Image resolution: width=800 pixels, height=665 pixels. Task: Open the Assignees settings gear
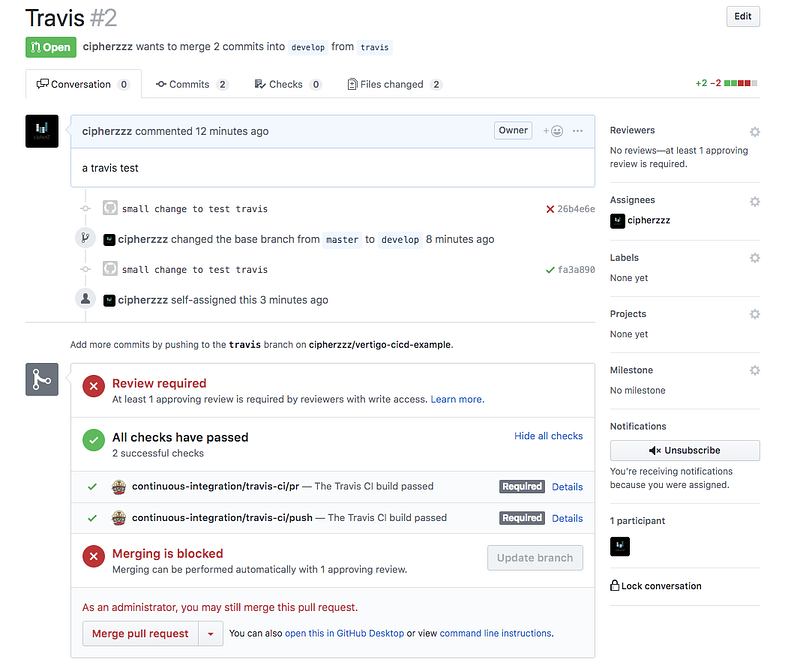[x=755, y=202]
